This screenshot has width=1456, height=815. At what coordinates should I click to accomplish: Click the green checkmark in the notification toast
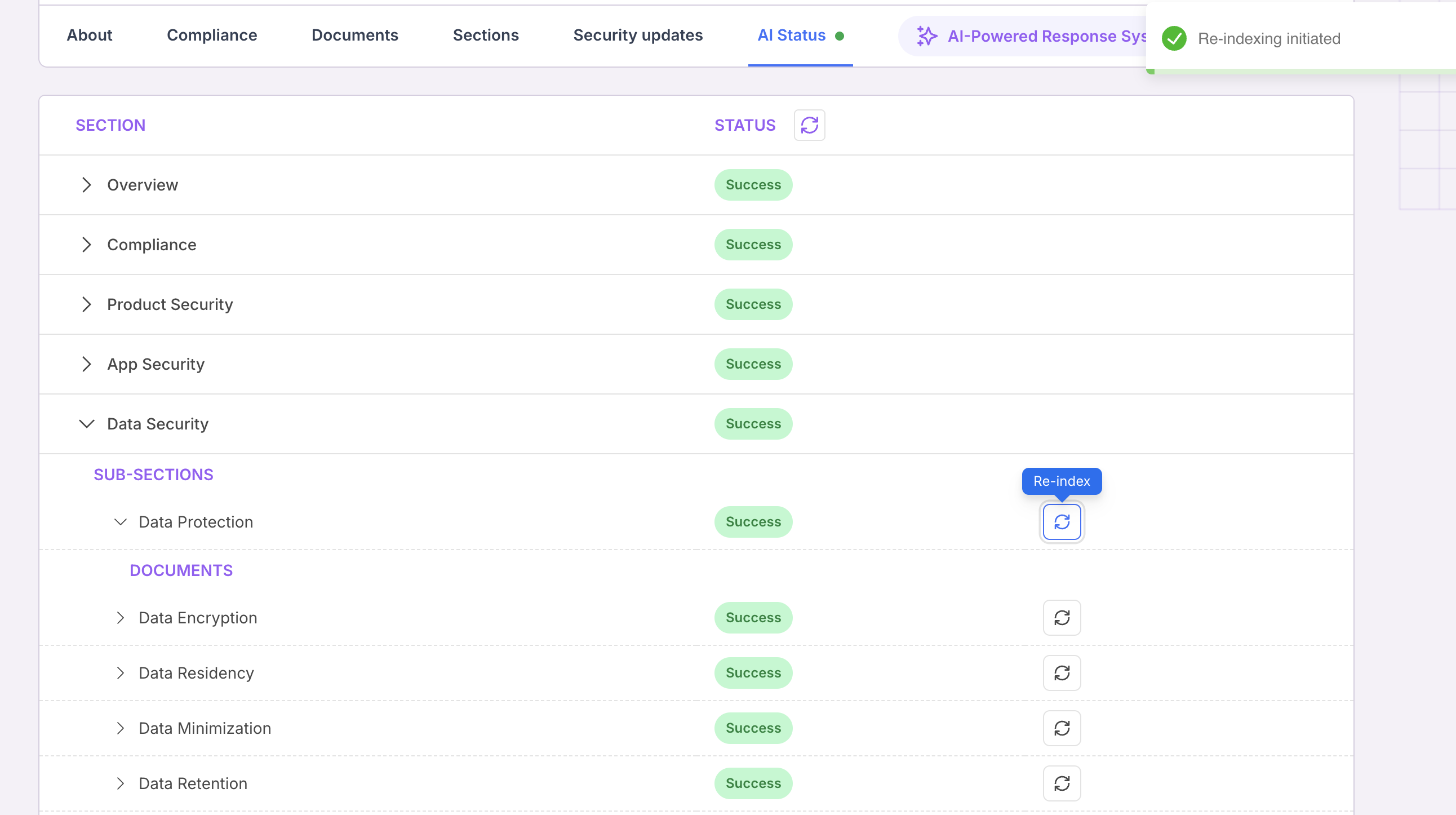pos(1173,38)
